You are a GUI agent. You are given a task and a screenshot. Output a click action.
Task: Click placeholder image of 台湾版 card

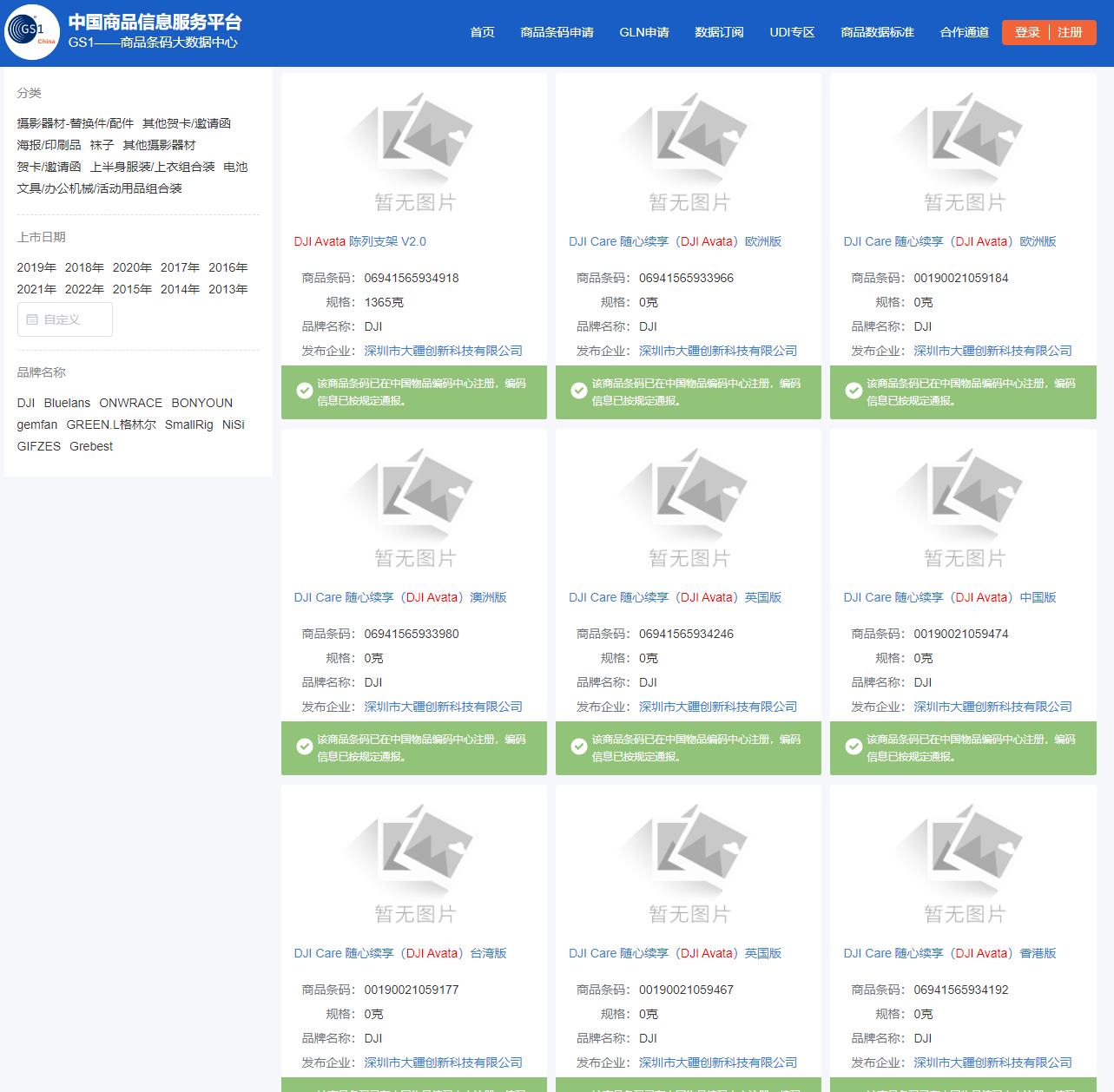point(414,864)
